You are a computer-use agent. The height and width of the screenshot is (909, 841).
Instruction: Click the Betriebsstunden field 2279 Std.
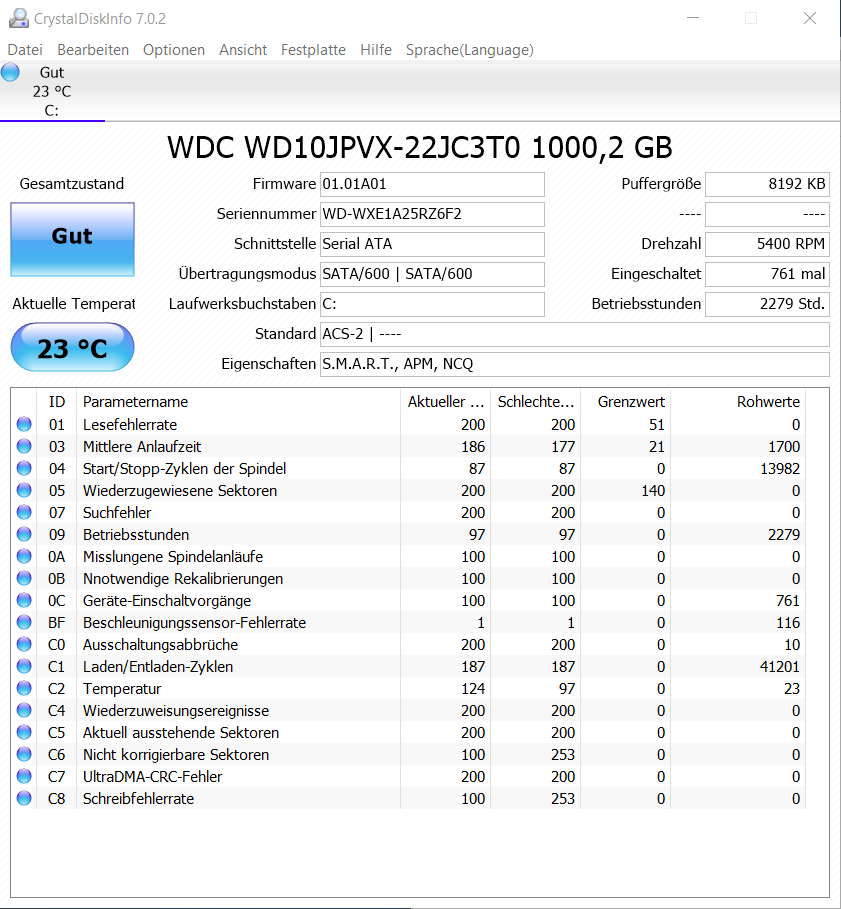(767, 304)
